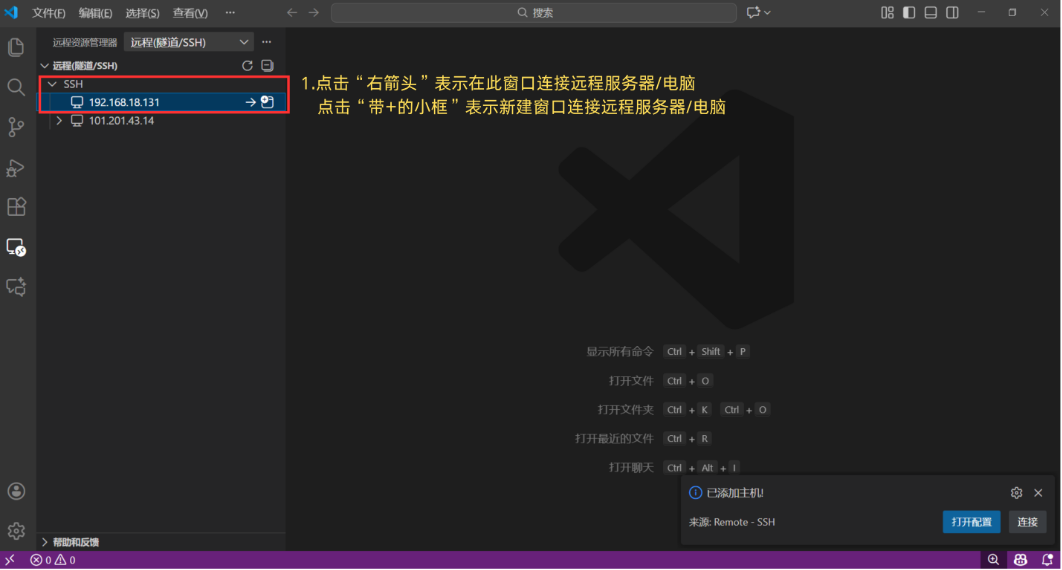
Task: Expand the help and feedback section
Action: coord(45,542)
